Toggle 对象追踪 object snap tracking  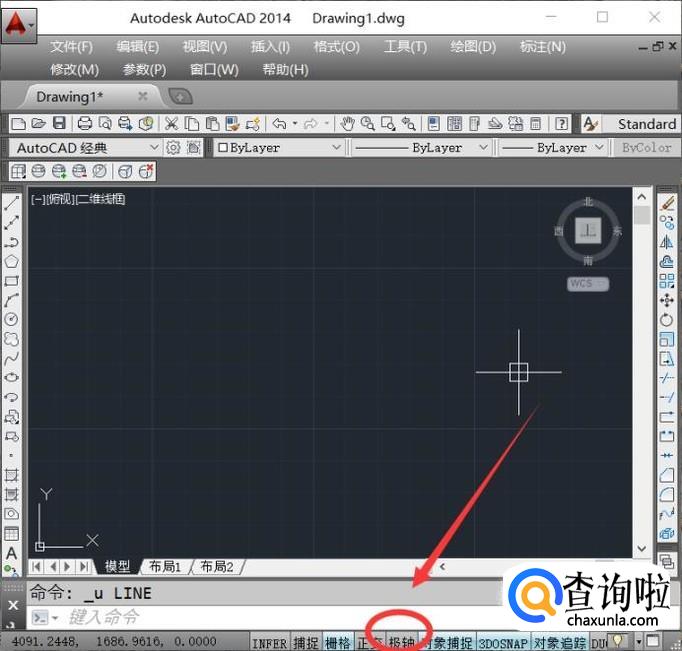click(x=560, y=643)
